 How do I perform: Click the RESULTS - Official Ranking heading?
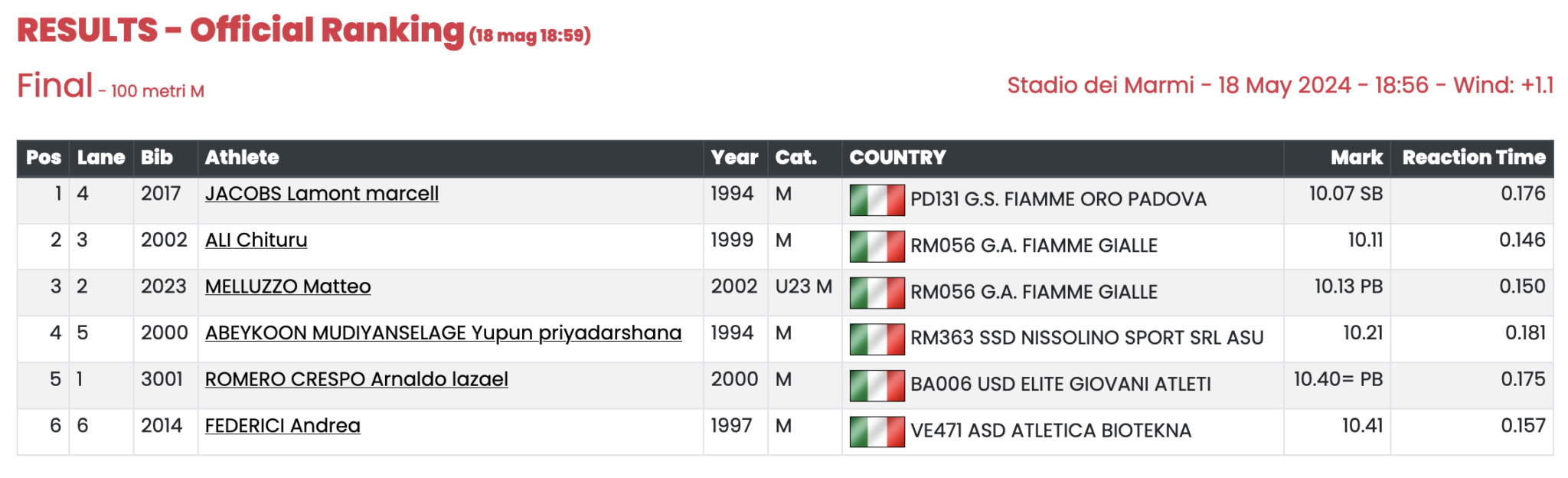click(x=240, y=31)
